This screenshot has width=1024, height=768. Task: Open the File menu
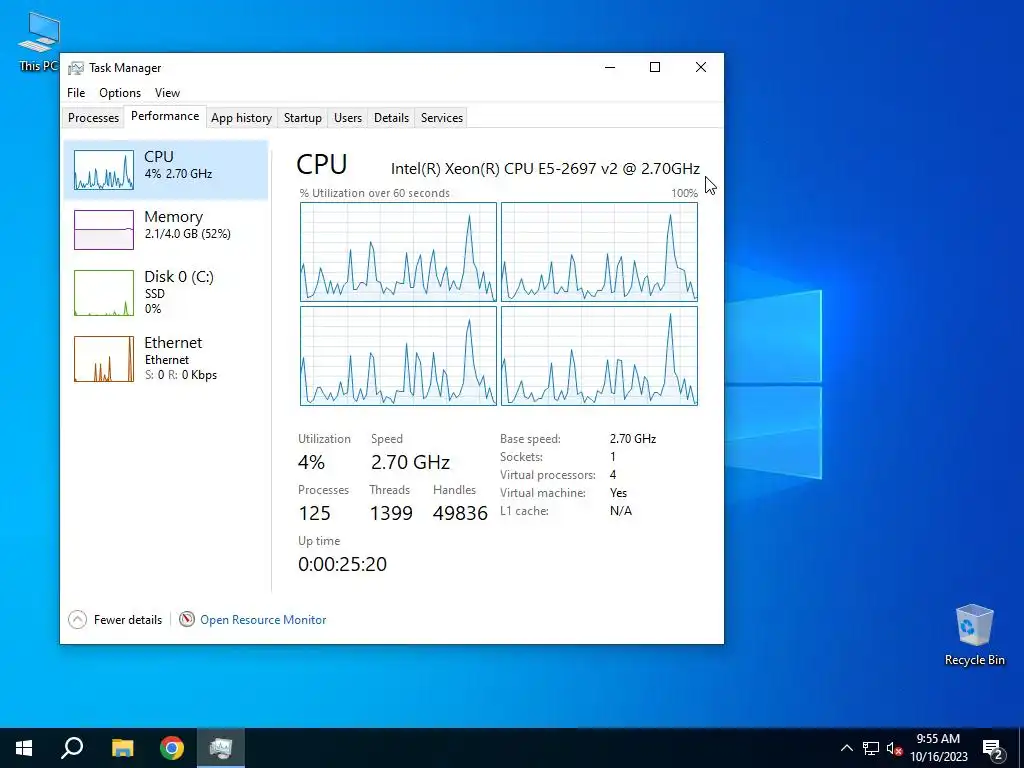(x=76, y=93)
